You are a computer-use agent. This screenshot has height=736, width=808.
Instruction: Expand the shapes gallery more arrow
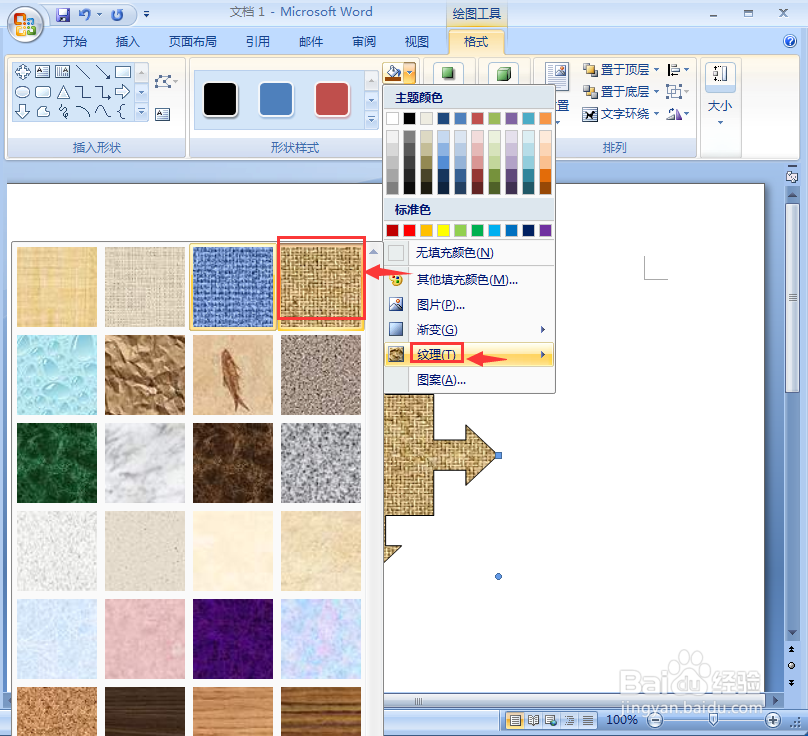142,111
